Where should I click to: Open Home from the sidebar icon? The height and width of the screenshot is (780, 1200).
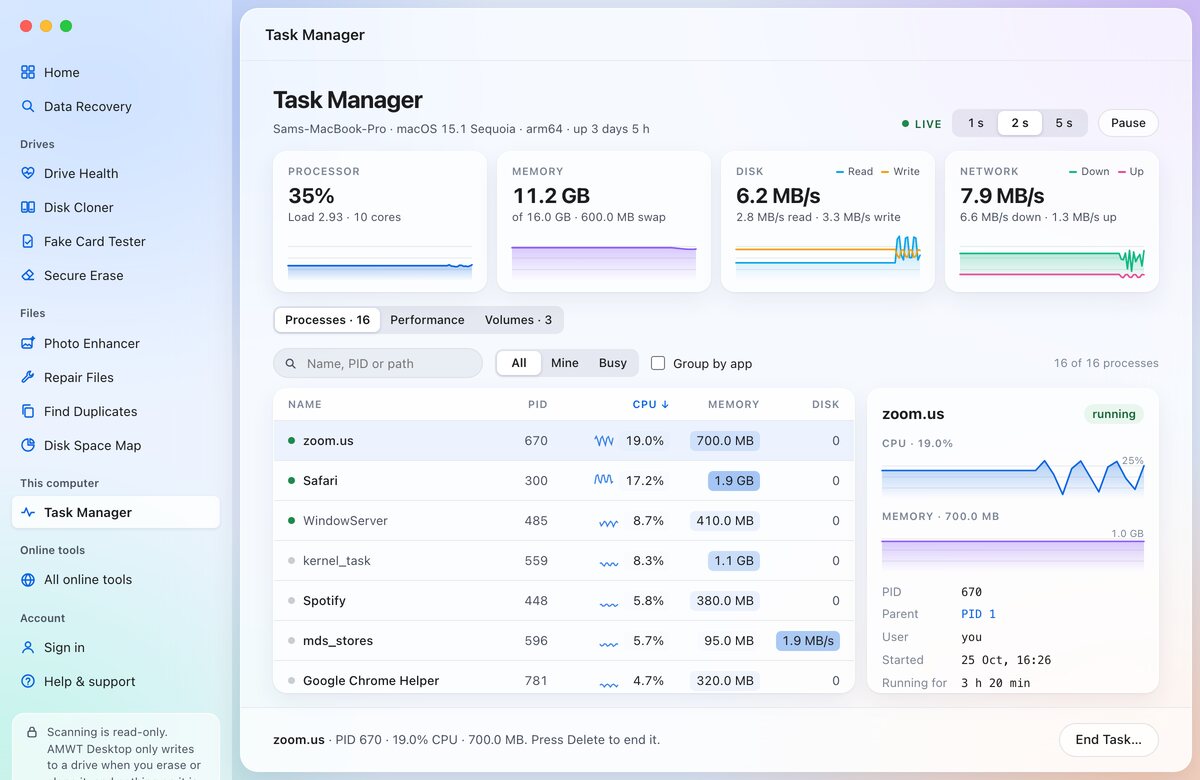pos(28,72)
